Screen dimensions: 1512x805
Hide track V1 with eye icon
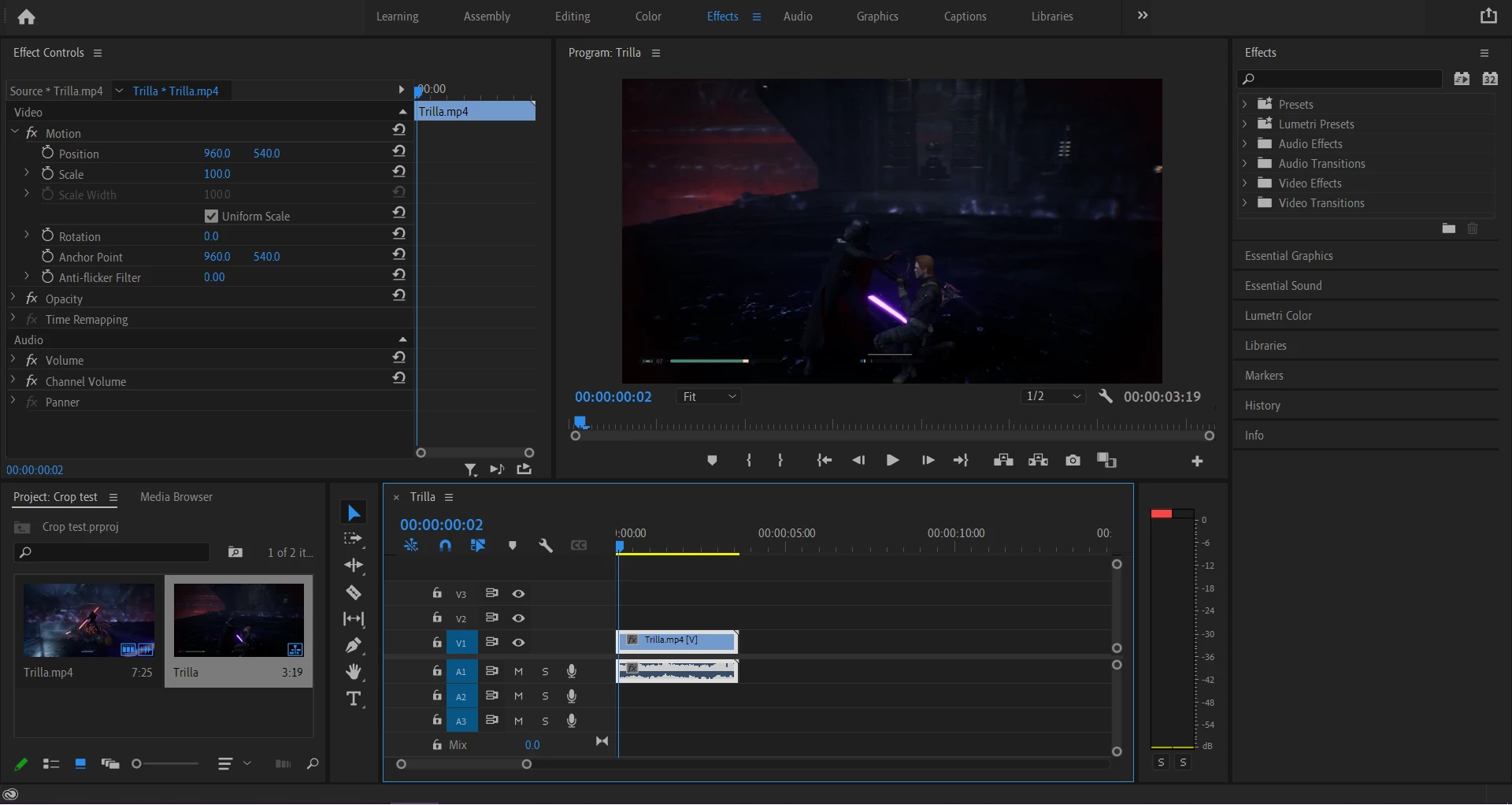518,643
